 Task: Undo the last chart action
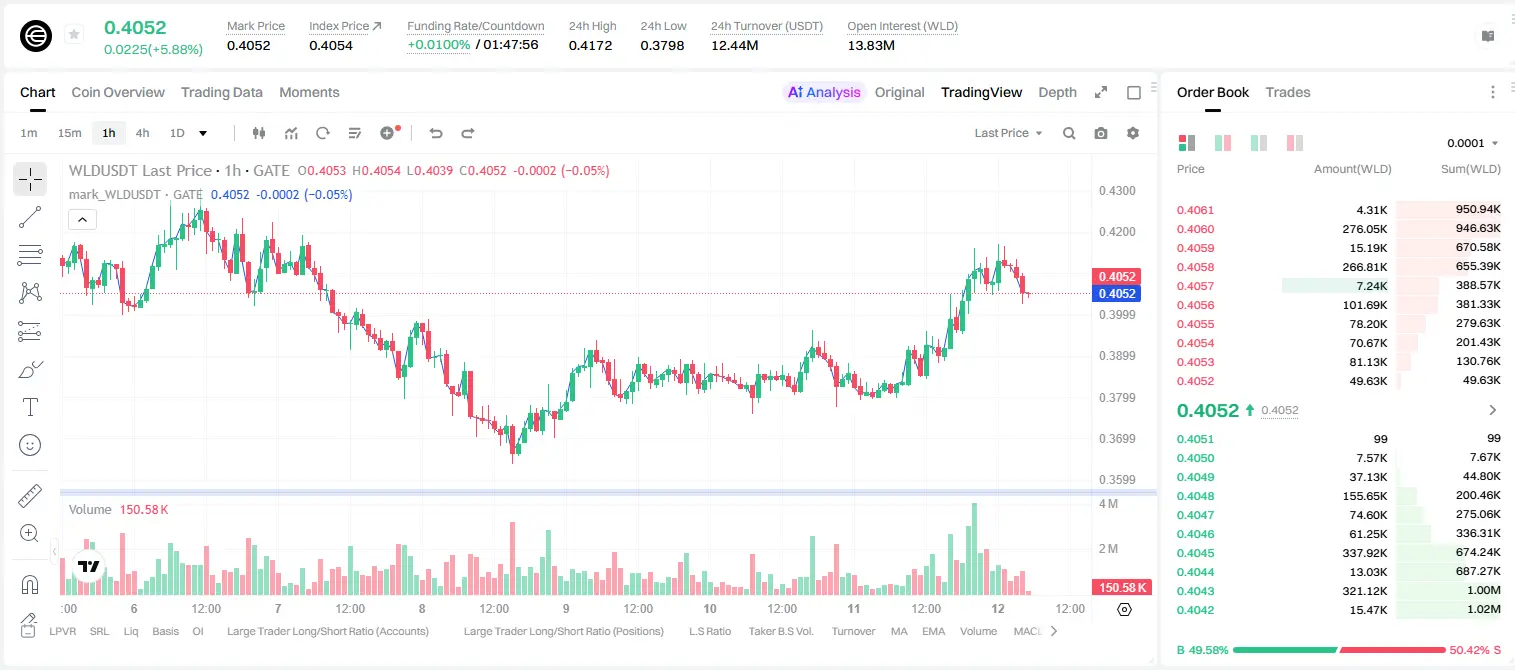coord(436,133)
